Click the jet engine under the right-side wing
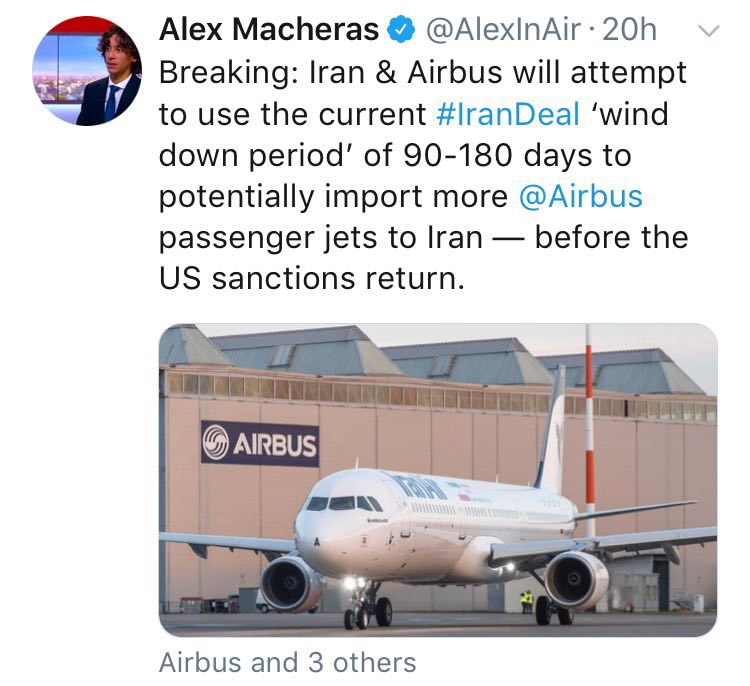This screenshot has height=686, width=750. (x=576, y=579)
